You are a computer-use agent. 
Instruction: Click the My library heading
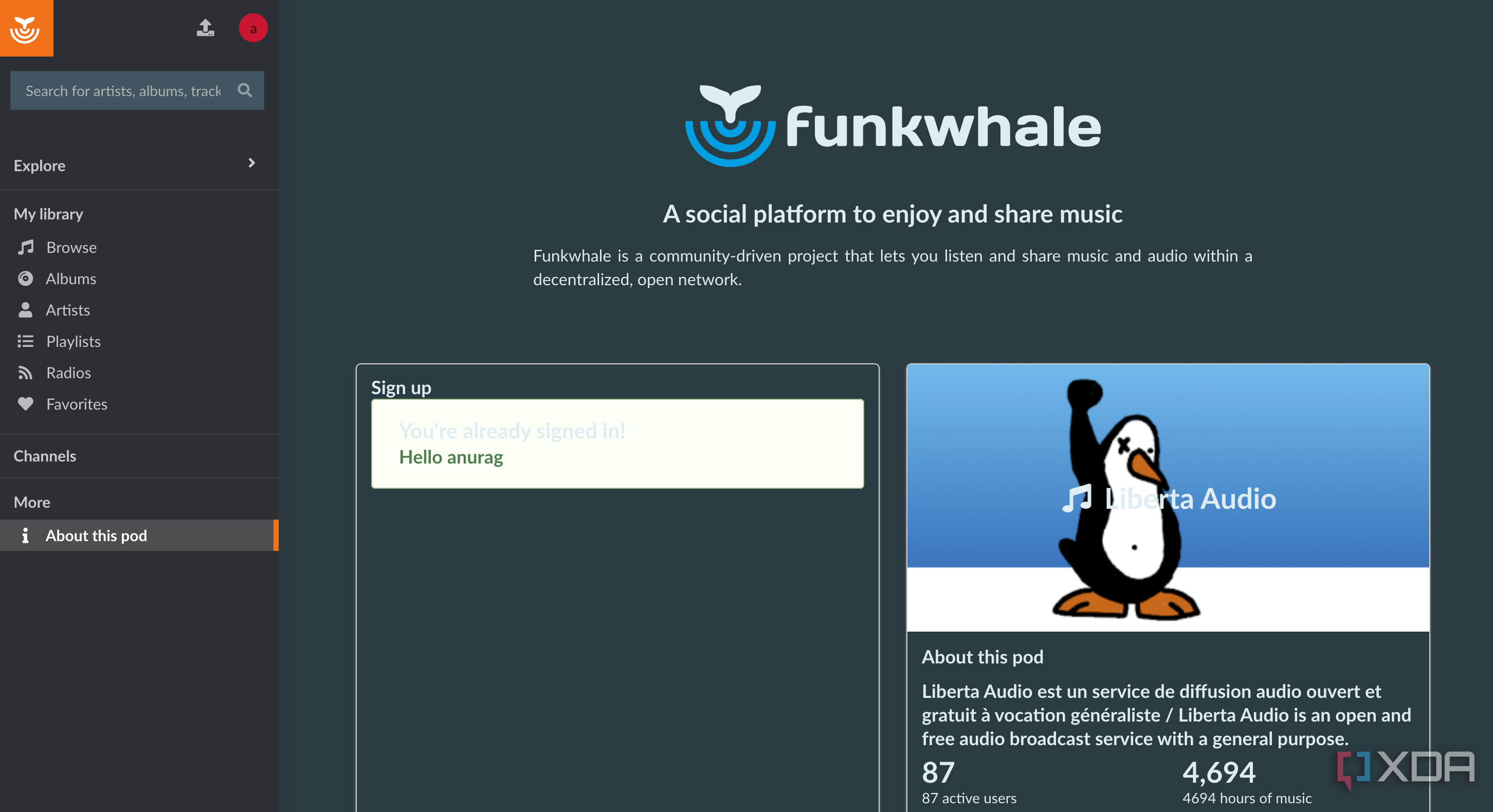click(x=49, y=214)
